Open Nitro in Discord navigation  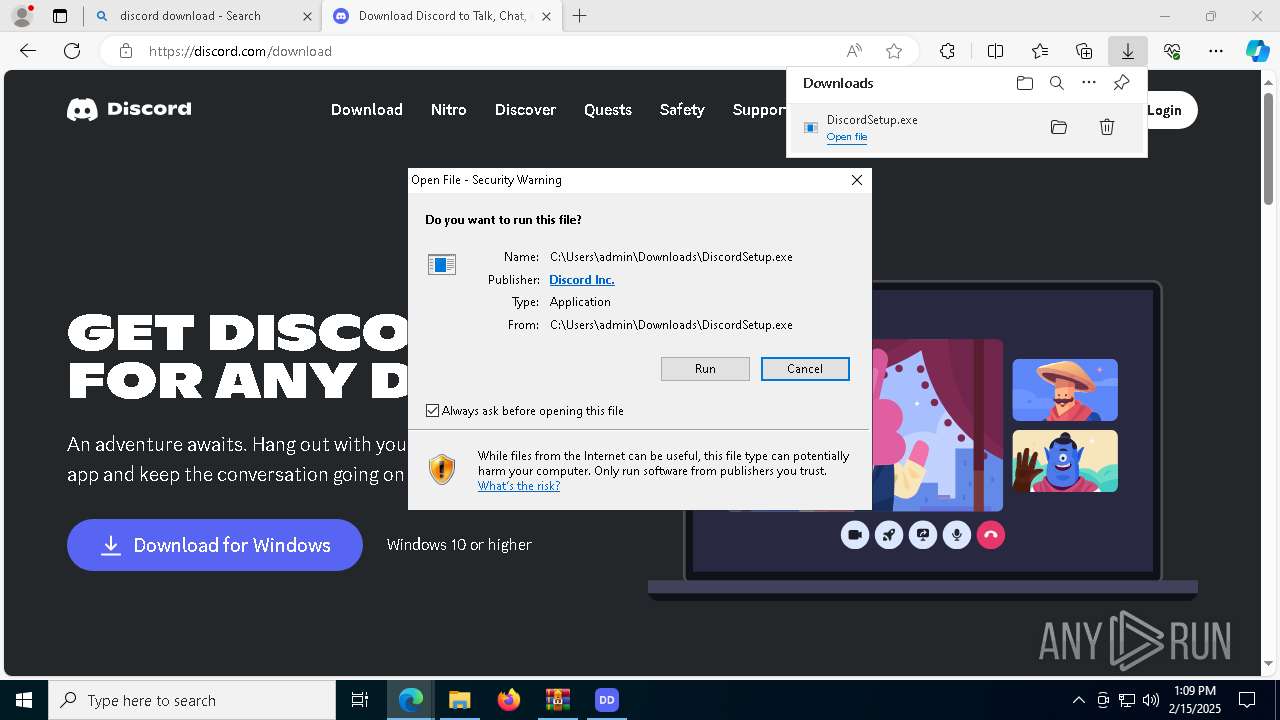(x=449, y=110)
